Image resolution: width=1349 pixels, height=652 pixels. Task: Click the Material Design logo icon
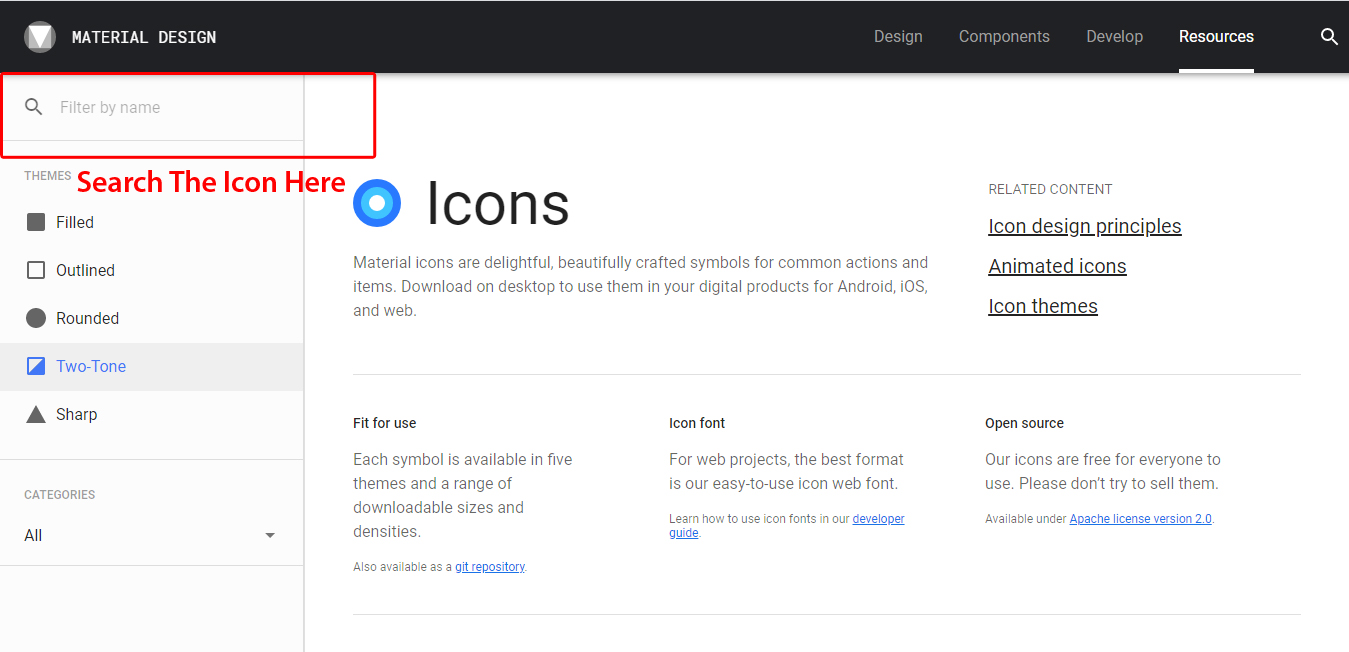40,37
